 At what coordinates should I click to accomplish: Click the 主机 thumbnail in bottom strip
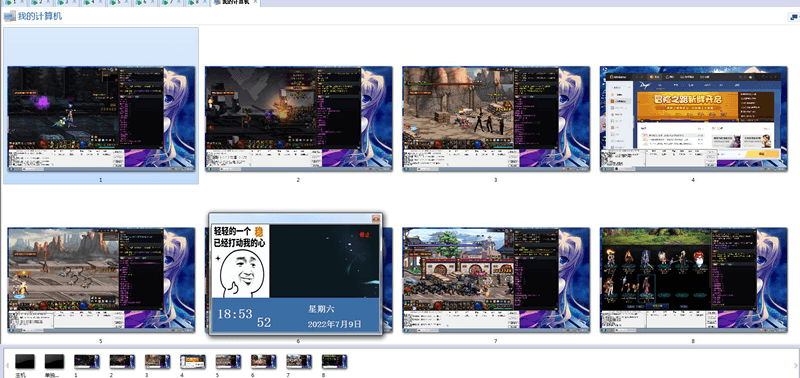(25, 362)
